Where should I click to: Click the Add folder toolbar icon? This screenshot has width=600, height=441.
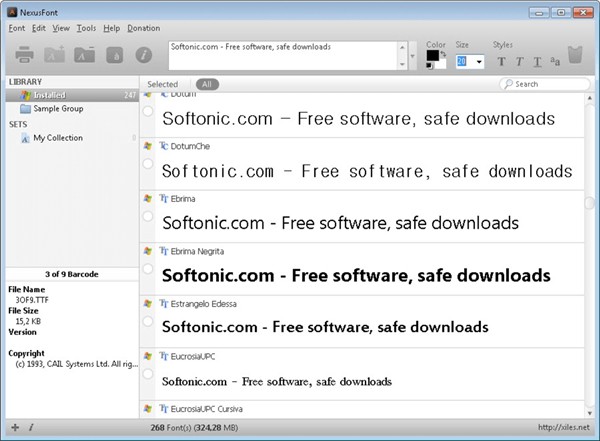(x=54, y=55)
